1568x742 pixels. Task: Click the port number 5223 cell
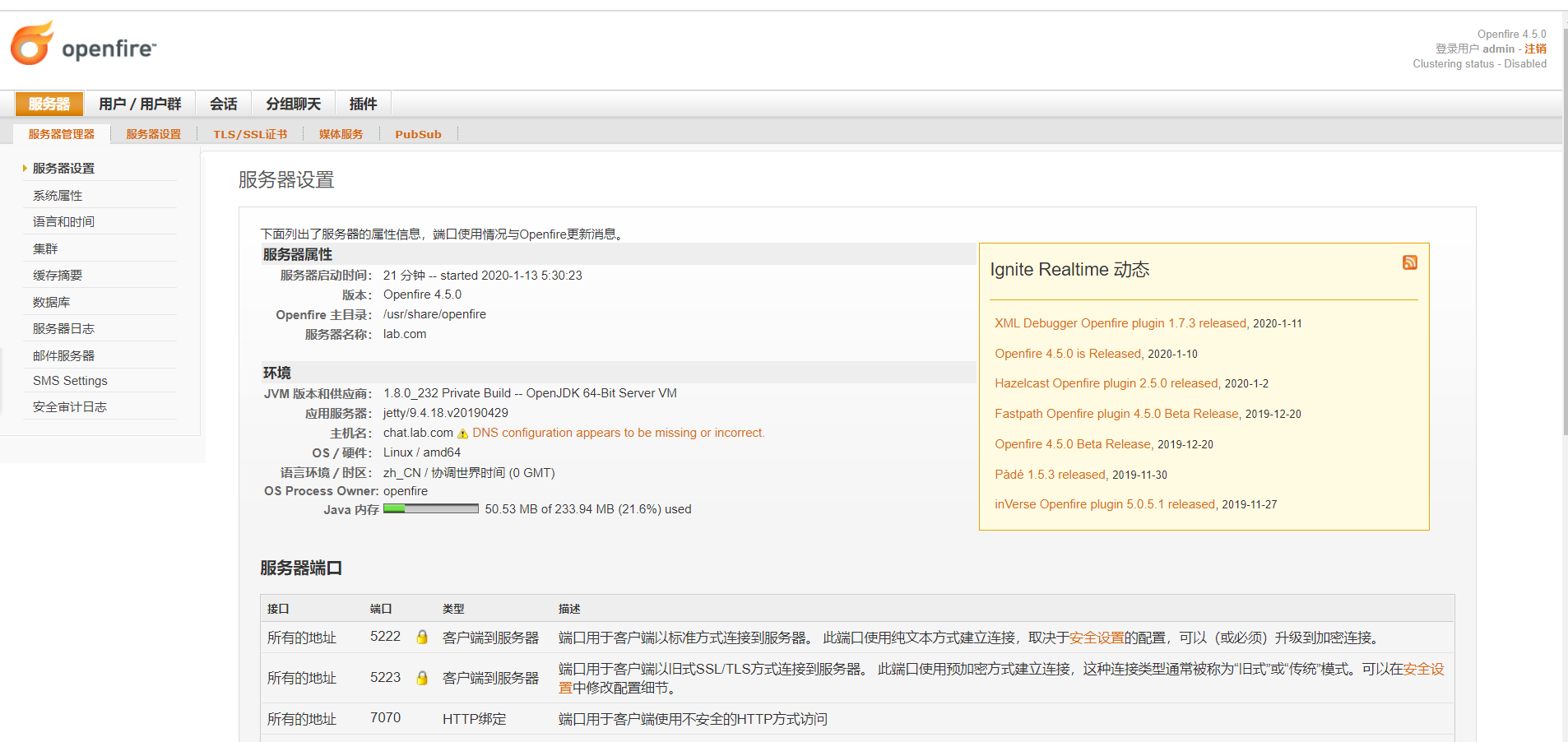point(385,678)
